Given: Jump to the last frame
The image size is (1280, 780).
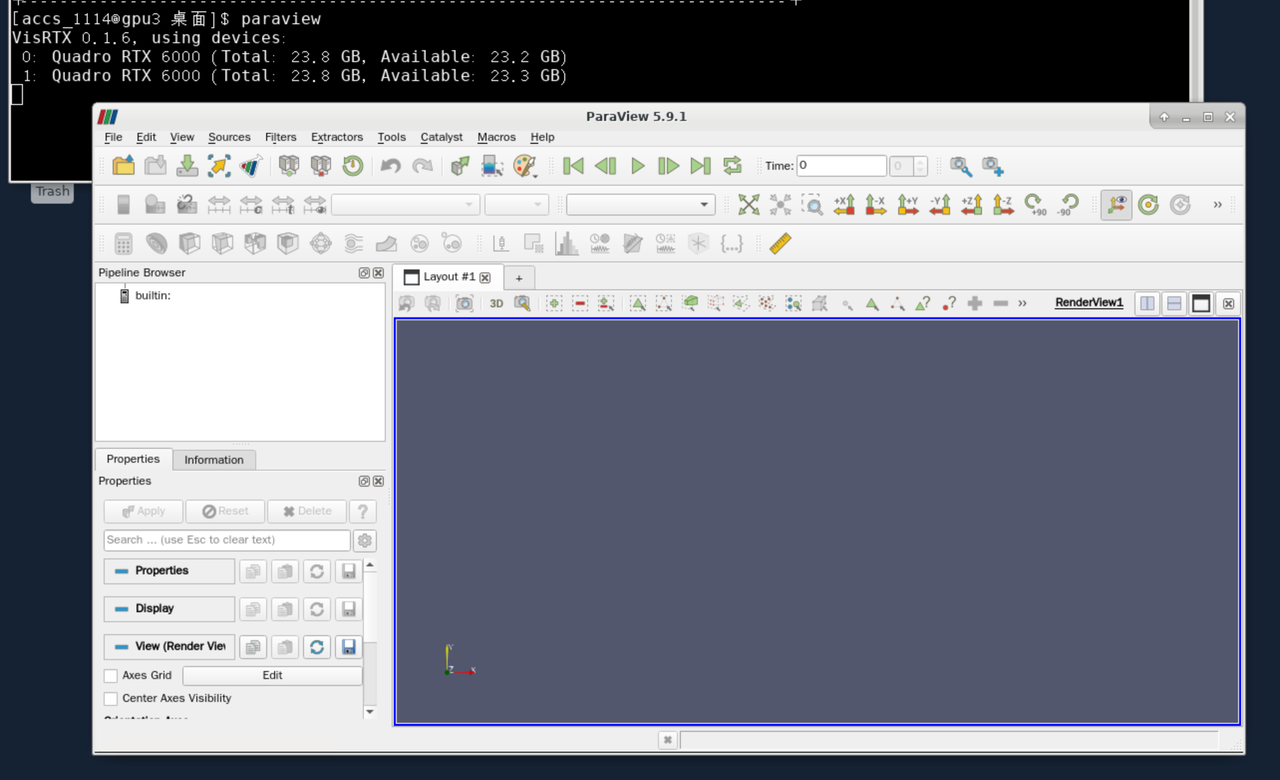Looking at the screenshot, I should click(700, 166).
